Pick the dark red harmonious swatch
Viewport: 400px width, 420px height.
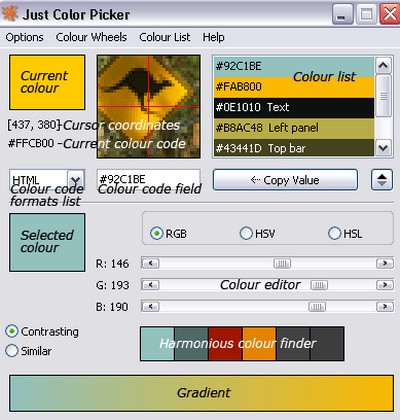225,344
